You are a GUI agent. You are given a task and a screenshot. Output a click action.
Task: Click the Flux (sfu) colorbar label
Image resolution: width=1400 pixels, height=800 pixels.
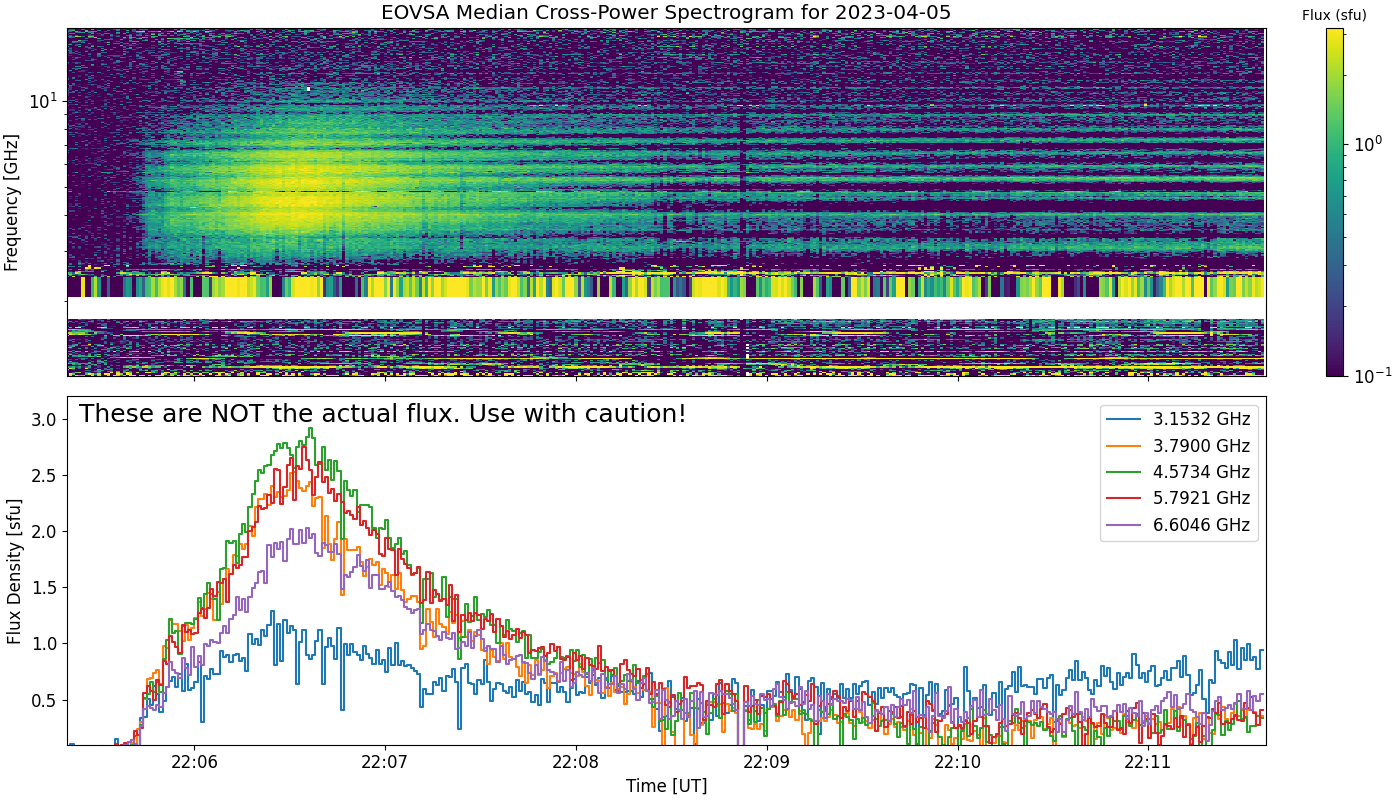(1334, 15)
